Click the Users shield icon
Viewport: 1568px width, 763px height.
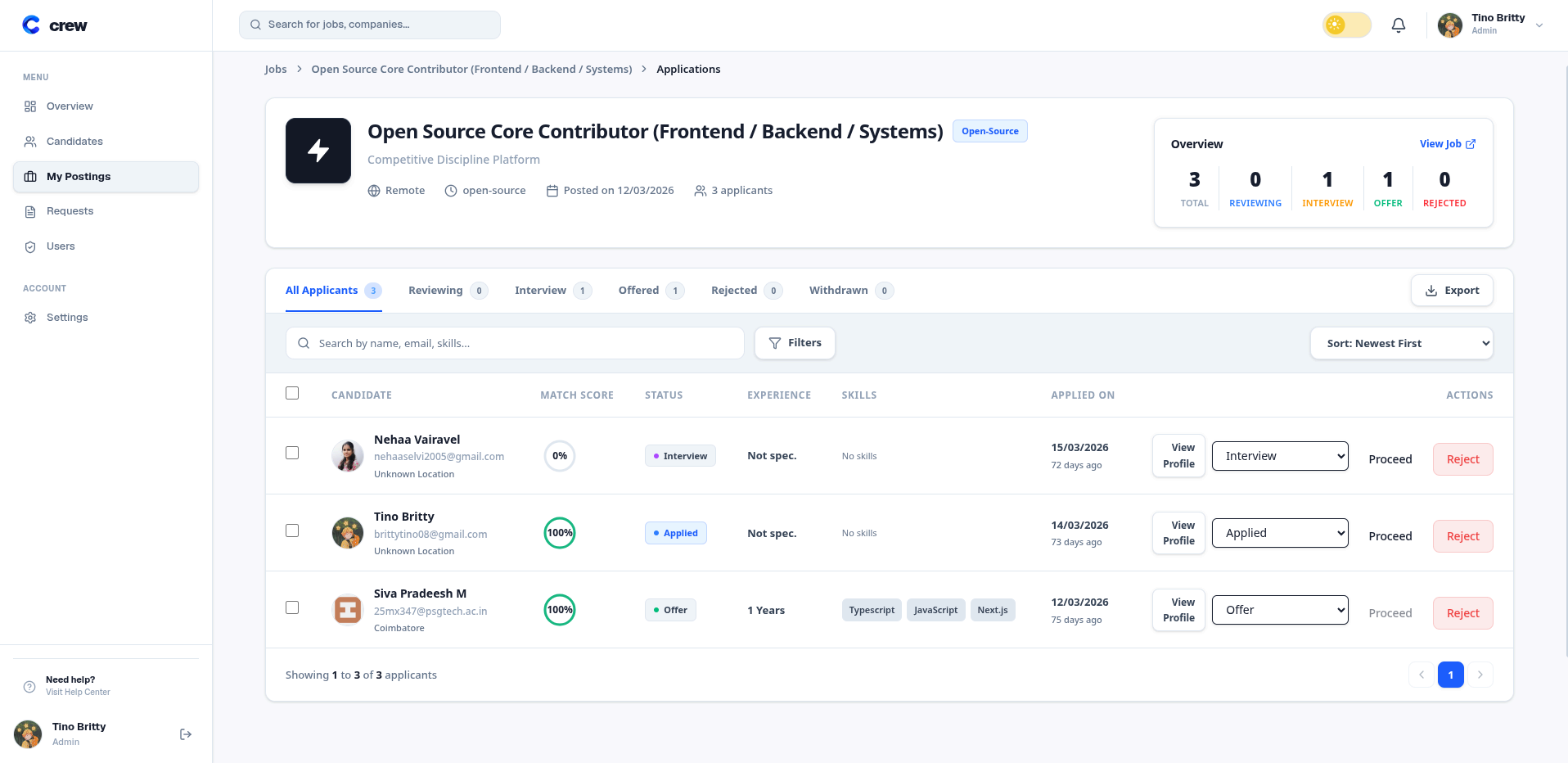30,246
